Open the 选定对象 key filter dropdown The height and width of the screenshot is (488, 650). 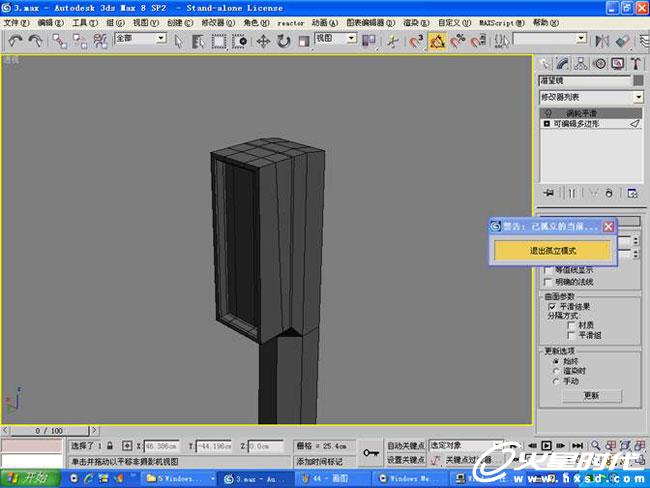coord(466,445)
